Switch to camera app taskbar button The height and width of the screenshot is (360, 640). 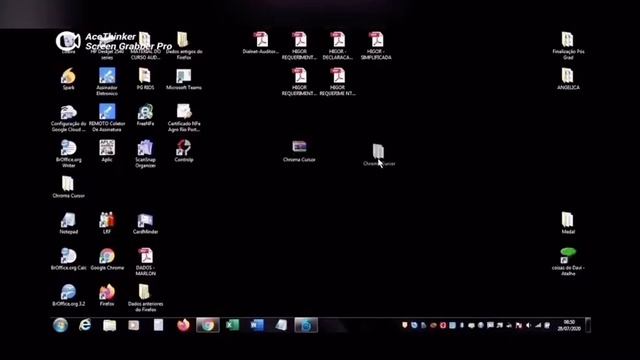point(306,325)
